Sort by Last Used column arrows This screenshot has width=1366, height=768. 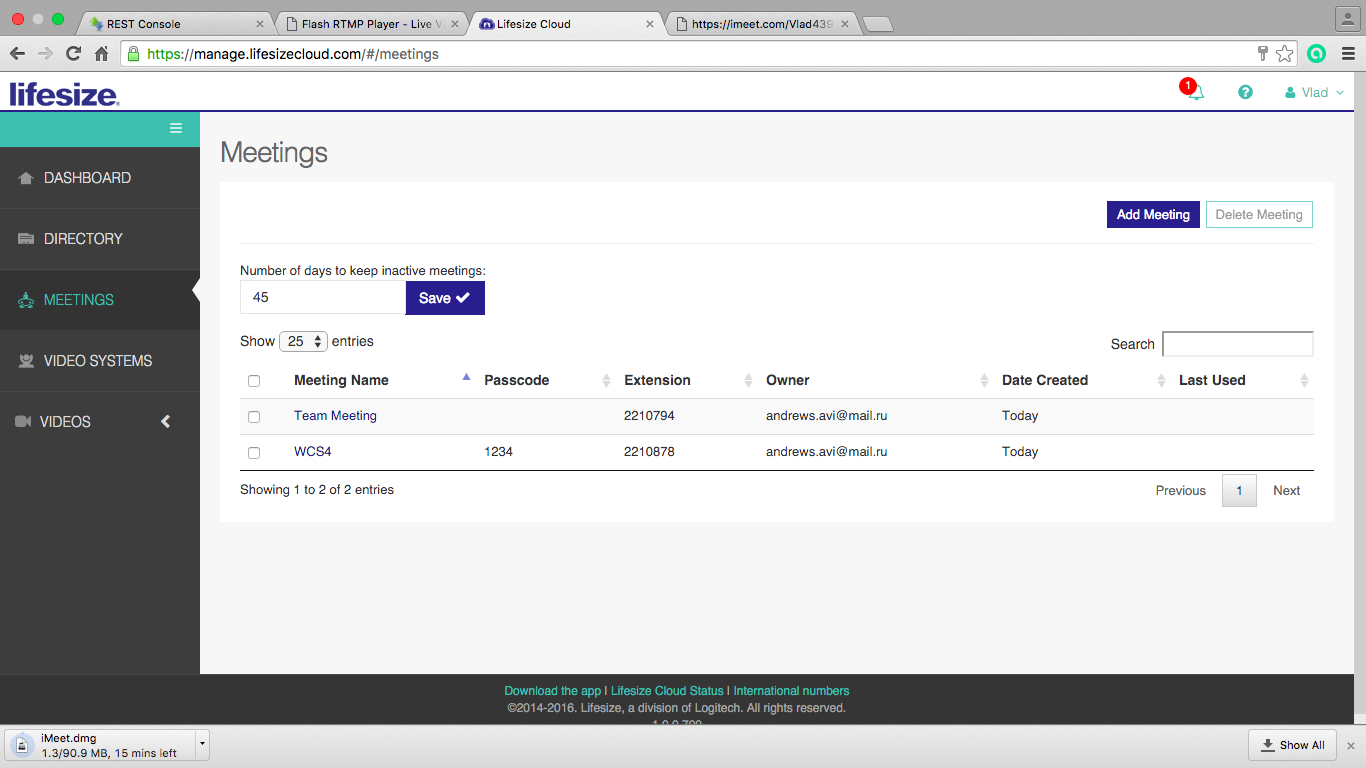tap(1304, 380)
